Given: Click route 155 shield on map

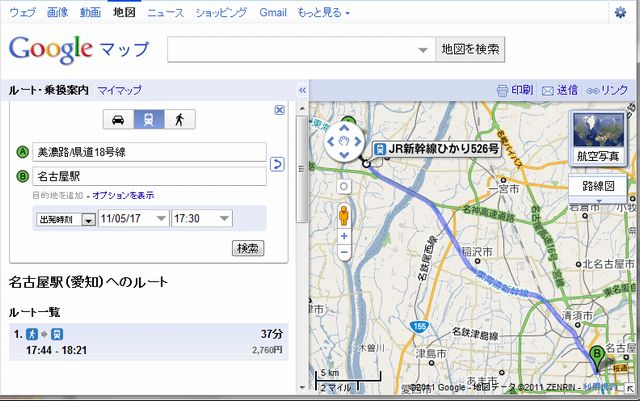Looking at the screenshot, I should (x=419, y=327).
